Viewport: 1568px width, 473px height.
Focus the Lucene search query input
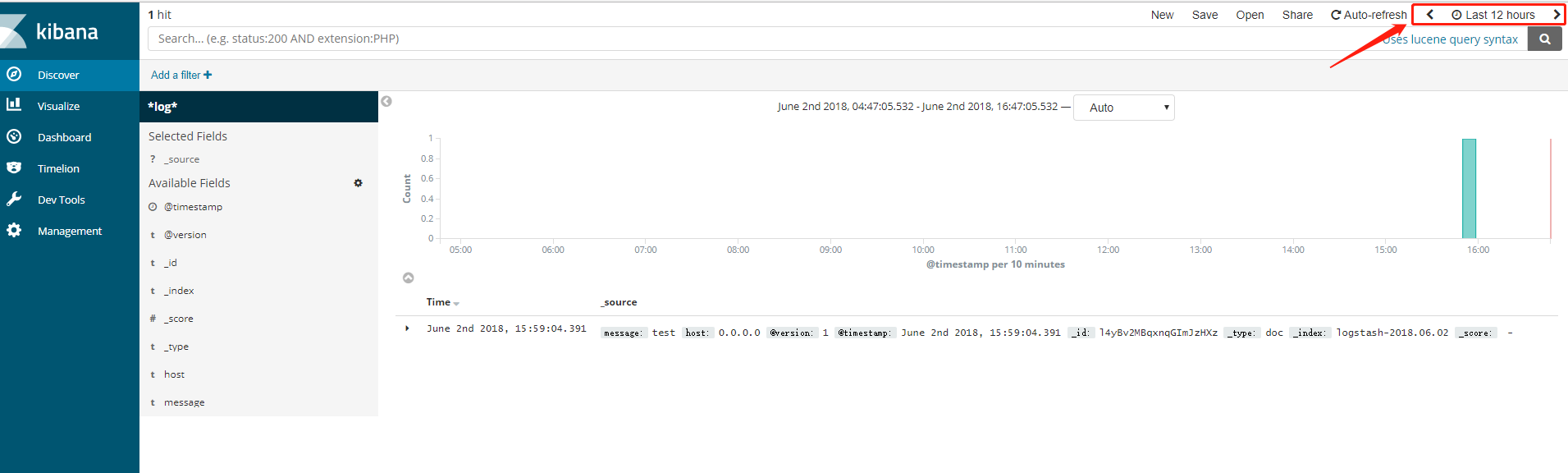point(738,39)
